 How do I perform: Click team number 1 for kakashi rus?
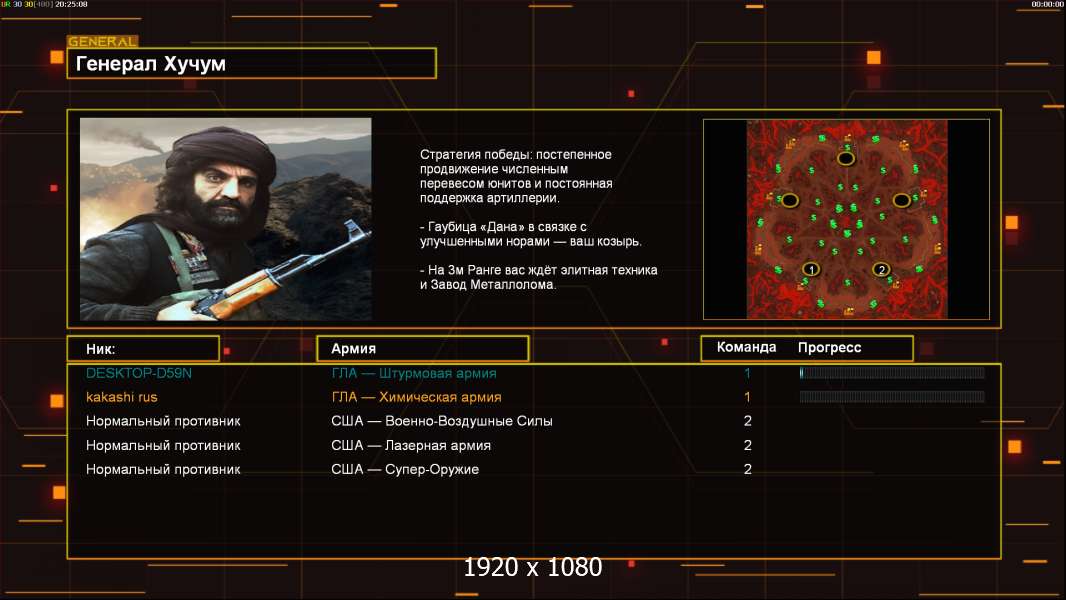pyautogui.click(x=747, y=397)
